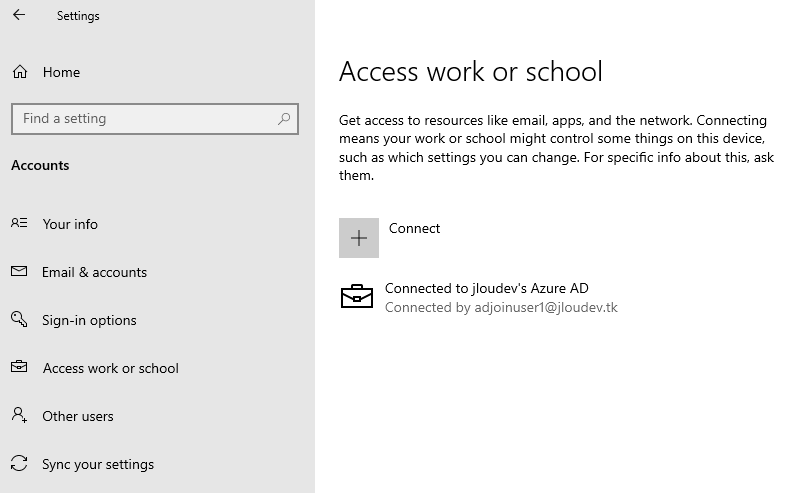This screenshot has height=493, width=792.
Task: Click the back arrow icon
Action: tap(19, 15)
